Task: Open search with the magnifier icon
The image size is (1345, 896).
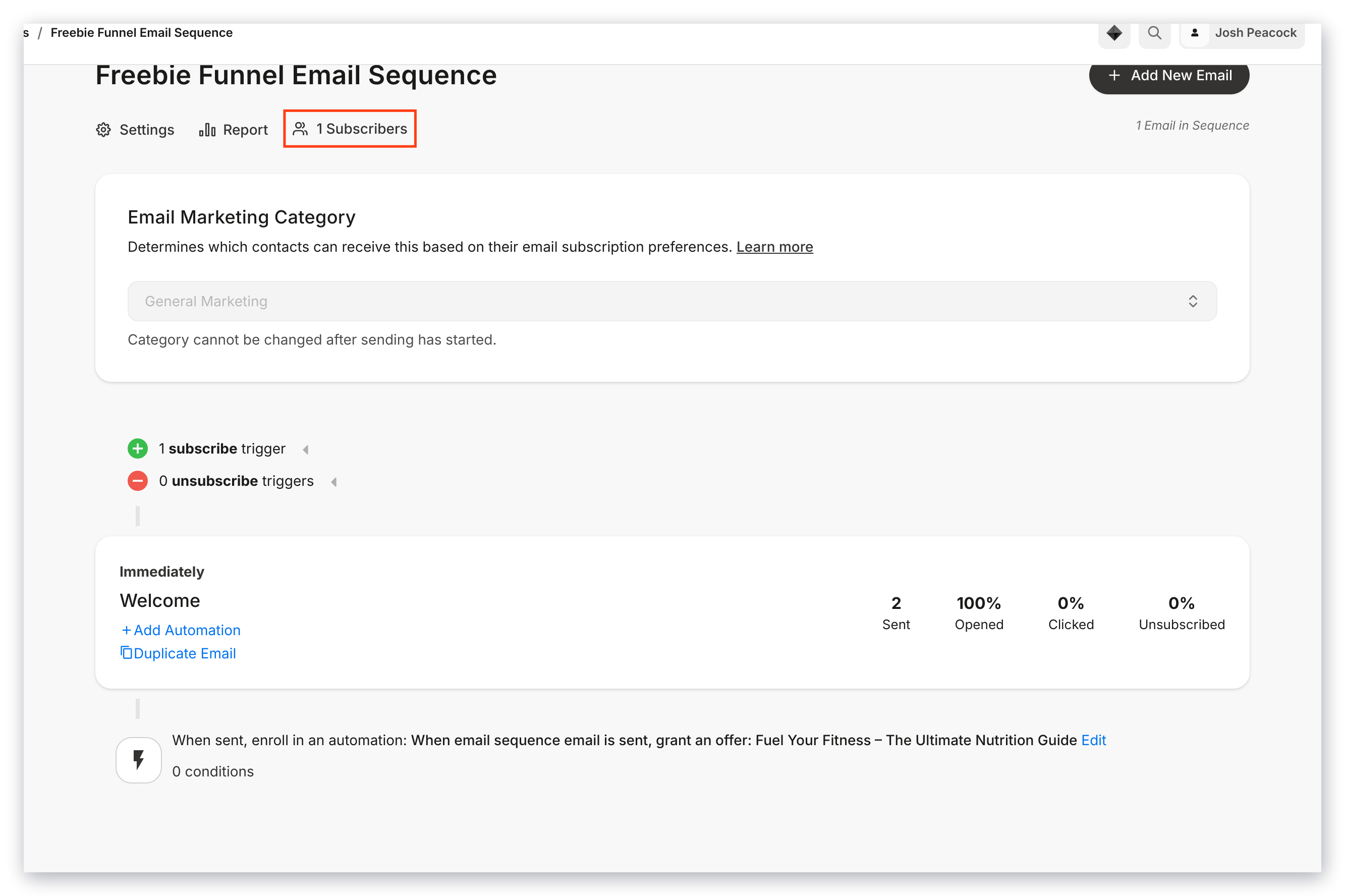Action: coord(1154,33)
